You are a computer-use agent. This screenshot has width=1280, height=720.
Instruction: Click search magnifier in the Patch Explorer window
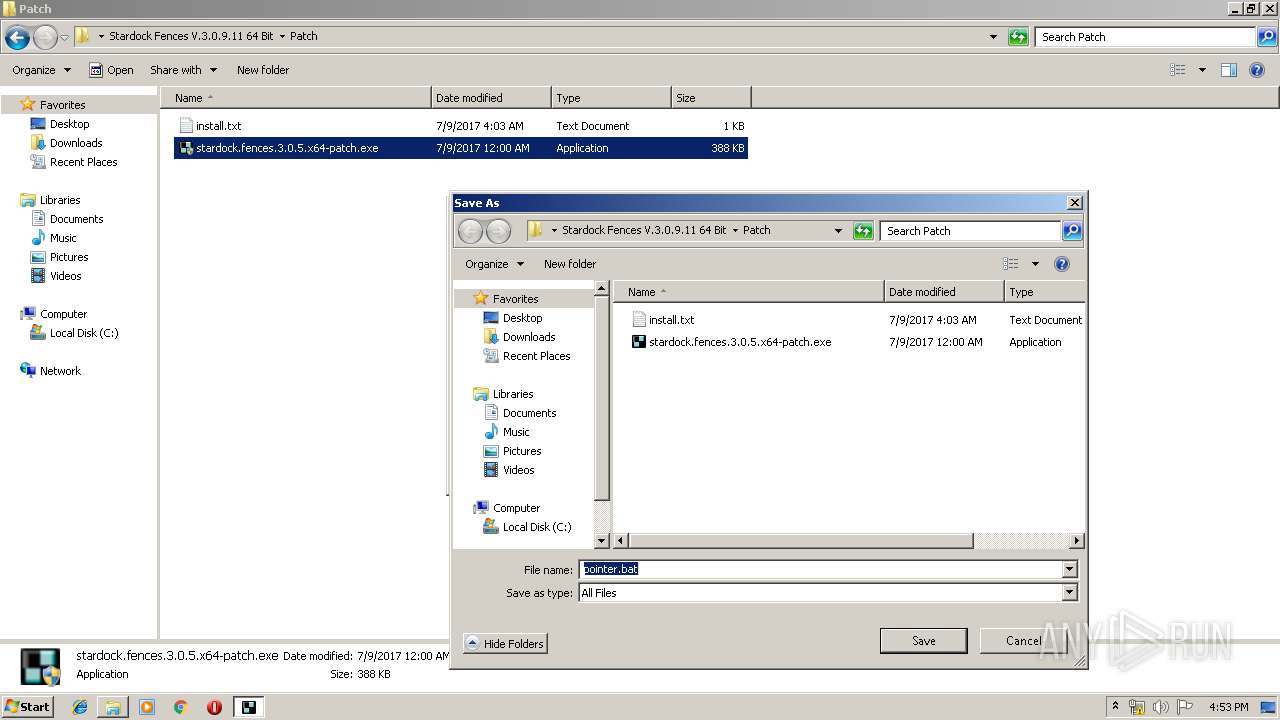click(x=1267, y=37)
